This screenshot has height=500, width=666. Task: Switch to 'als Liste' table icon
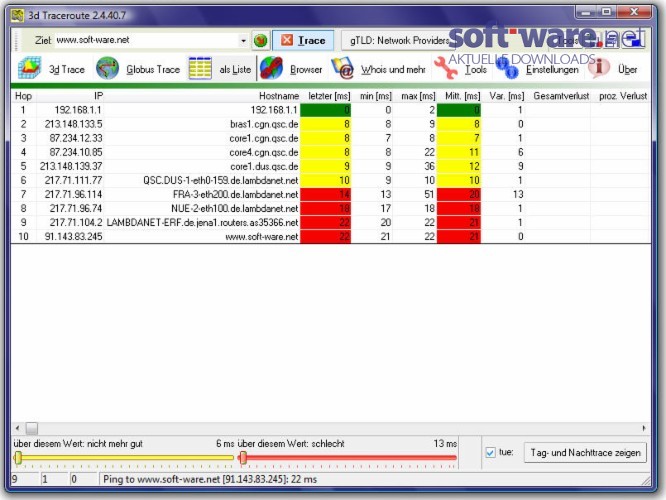[x=200, y=68]
